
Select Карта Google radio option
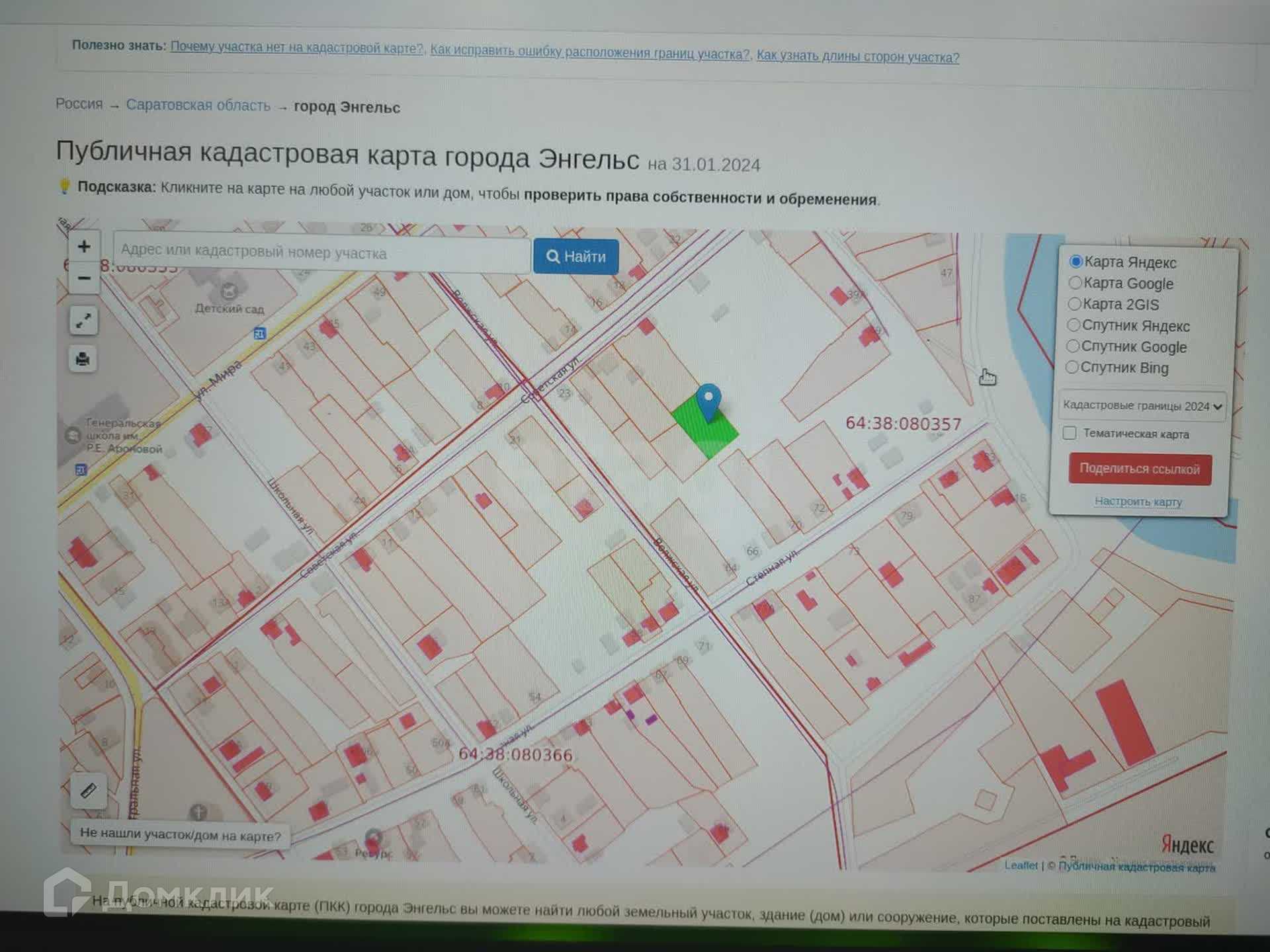click(x=1075, y=283)
